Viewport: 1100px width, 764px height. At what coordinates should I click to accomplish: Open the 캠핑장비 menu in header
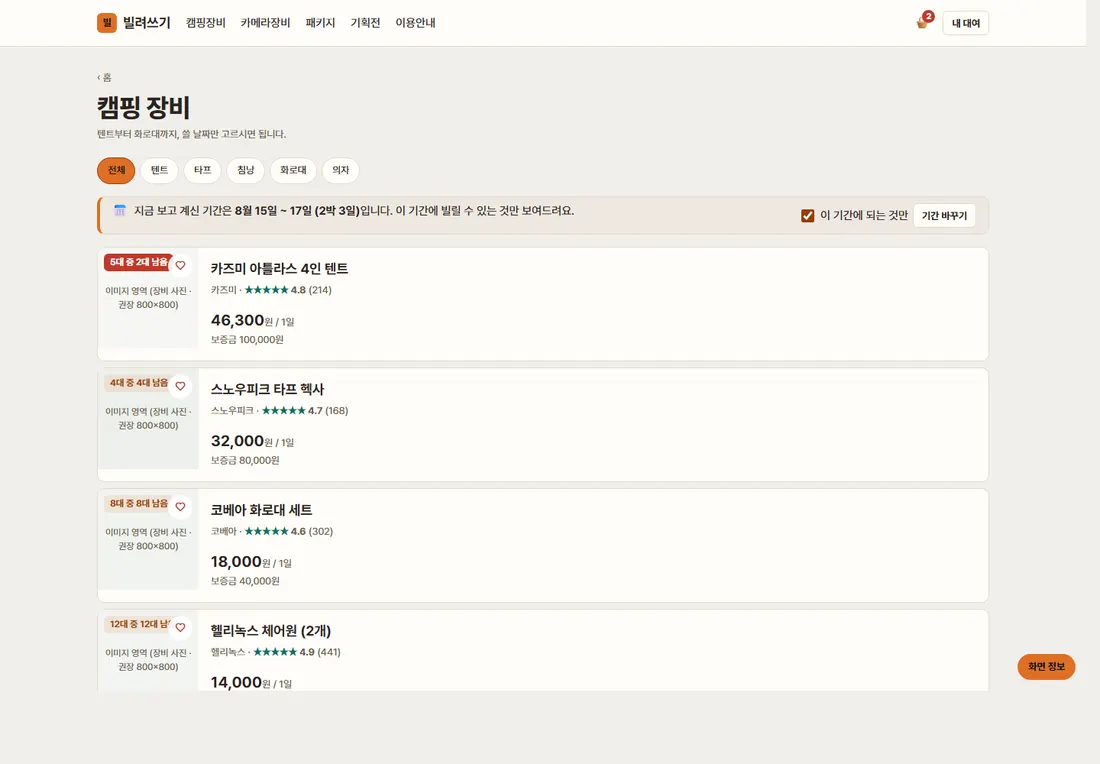point(206,23)
